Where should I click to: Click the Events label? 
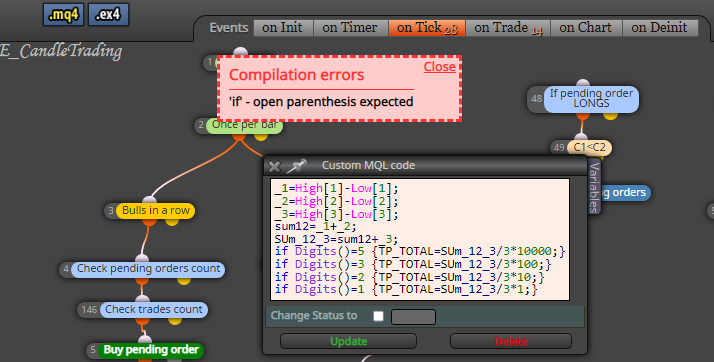tap(229, 28)
